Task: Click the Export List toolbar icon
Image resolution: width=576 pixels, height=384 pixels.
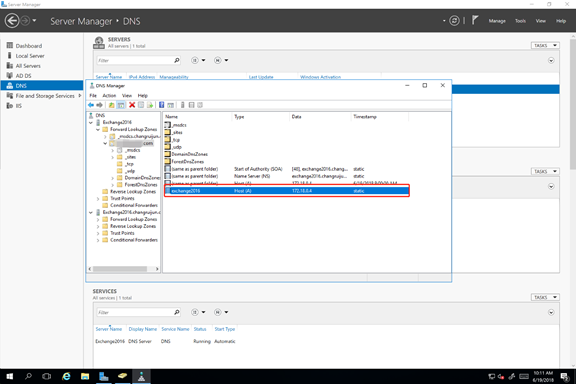Action: click(150, 105)
